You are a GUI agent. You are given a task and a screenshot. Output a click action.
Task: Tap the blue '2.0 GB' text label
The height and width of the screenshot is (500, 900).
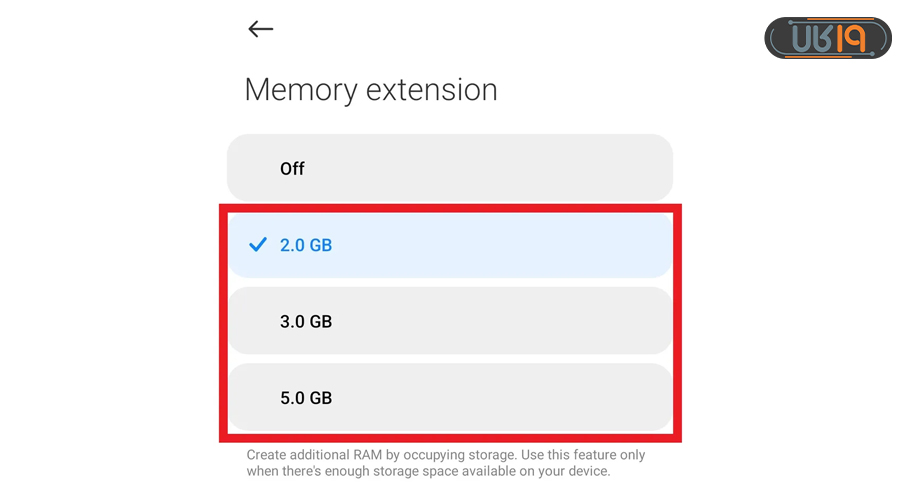pyautogui.click(x=306, y=245)
